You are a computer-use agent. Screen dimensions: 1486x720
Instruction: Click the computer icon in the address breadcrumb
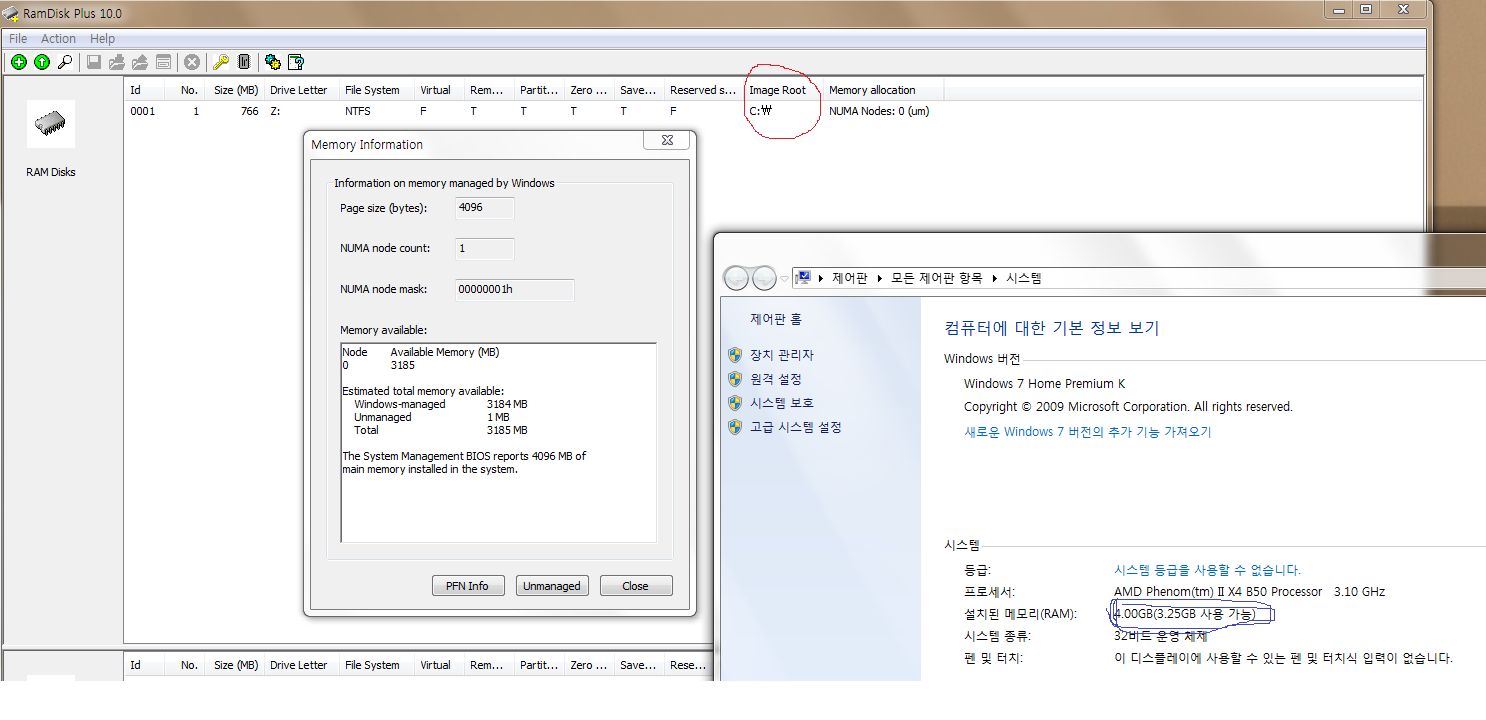click(803, 278)
